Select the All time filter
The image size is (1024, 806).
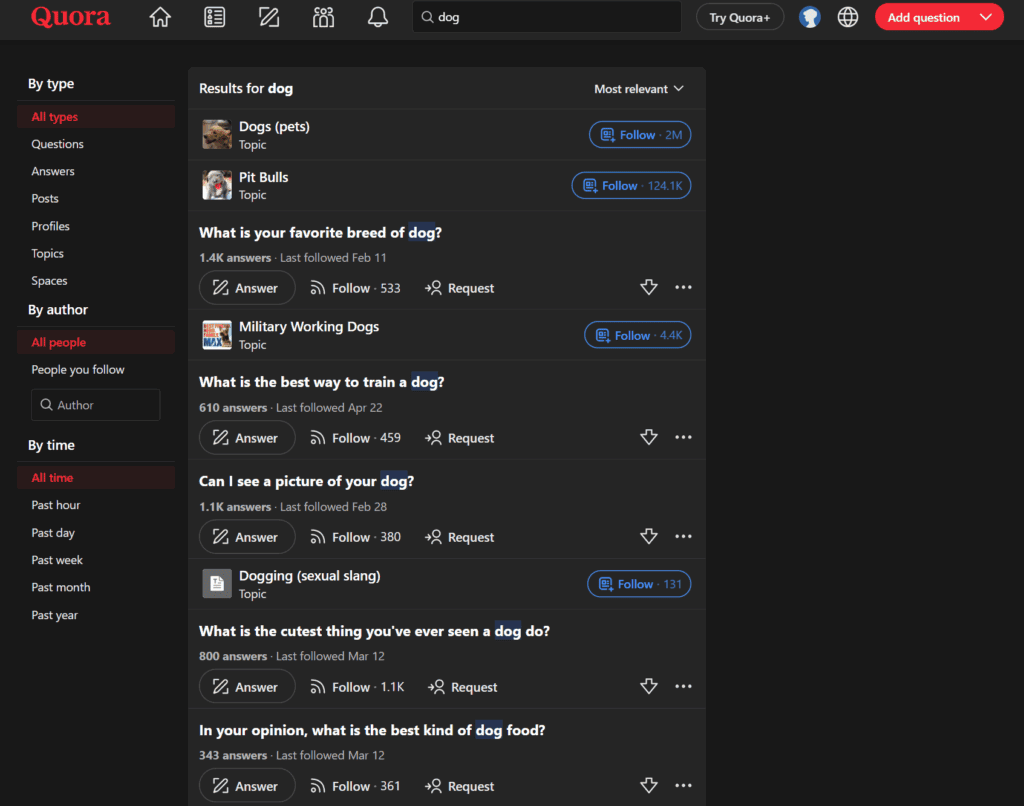pos(96,477)
